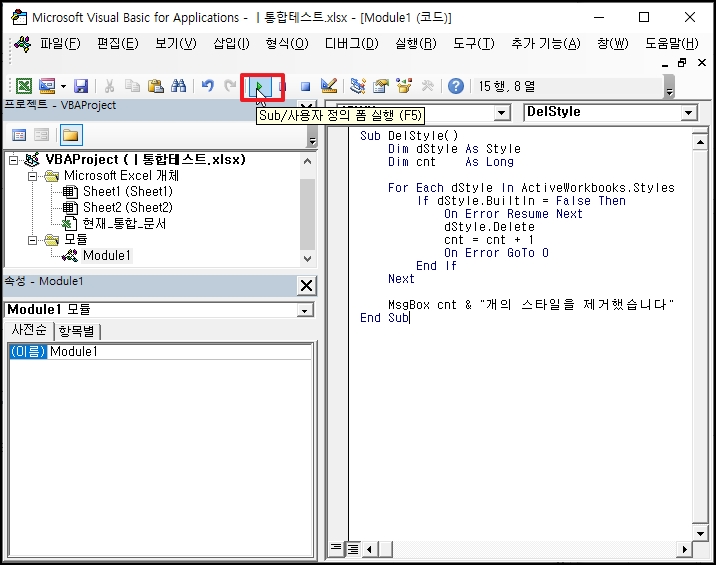This screenshot has height=565, width=716.
Task: Open the 도구(T) menu
Action: click(474, 43)
